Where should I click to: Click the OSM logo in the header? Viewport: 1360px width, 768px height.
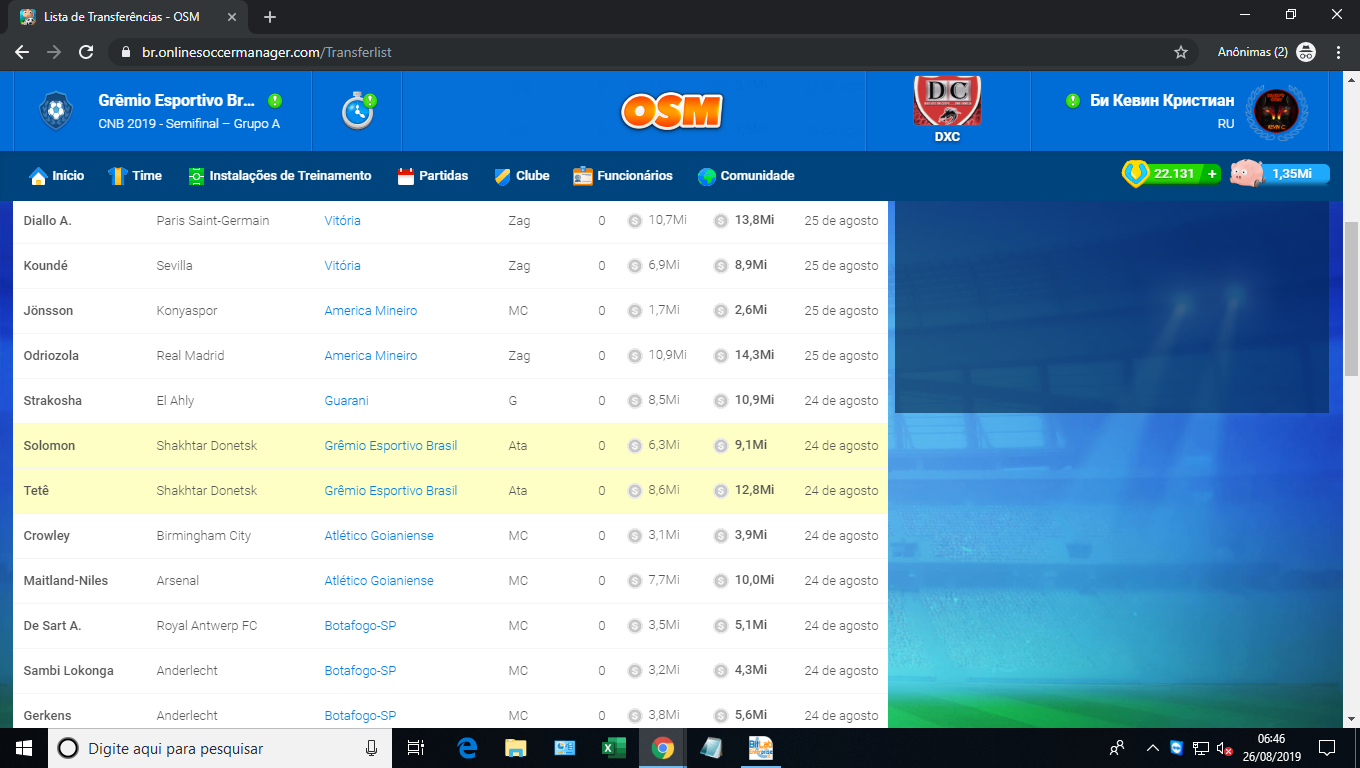(x=671, y=111)
